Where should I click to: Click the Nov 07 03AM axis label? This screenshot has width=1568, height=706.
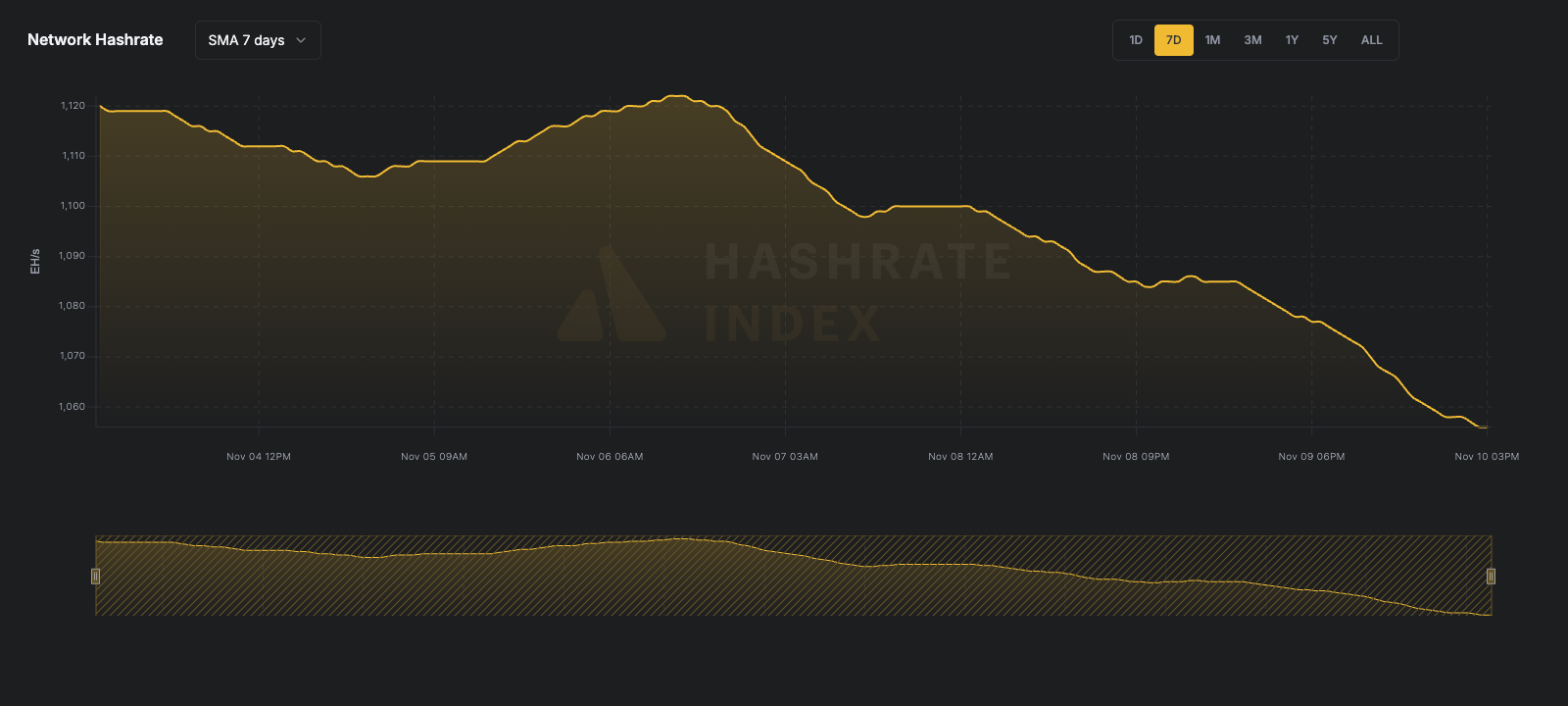tap(785, 457)
